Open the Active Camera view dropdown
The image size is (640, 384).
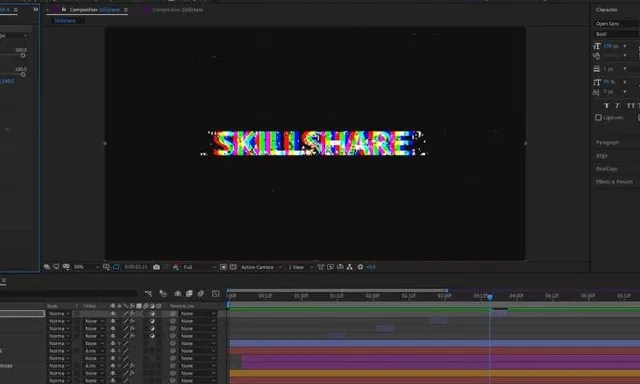(x=261, y=267)
